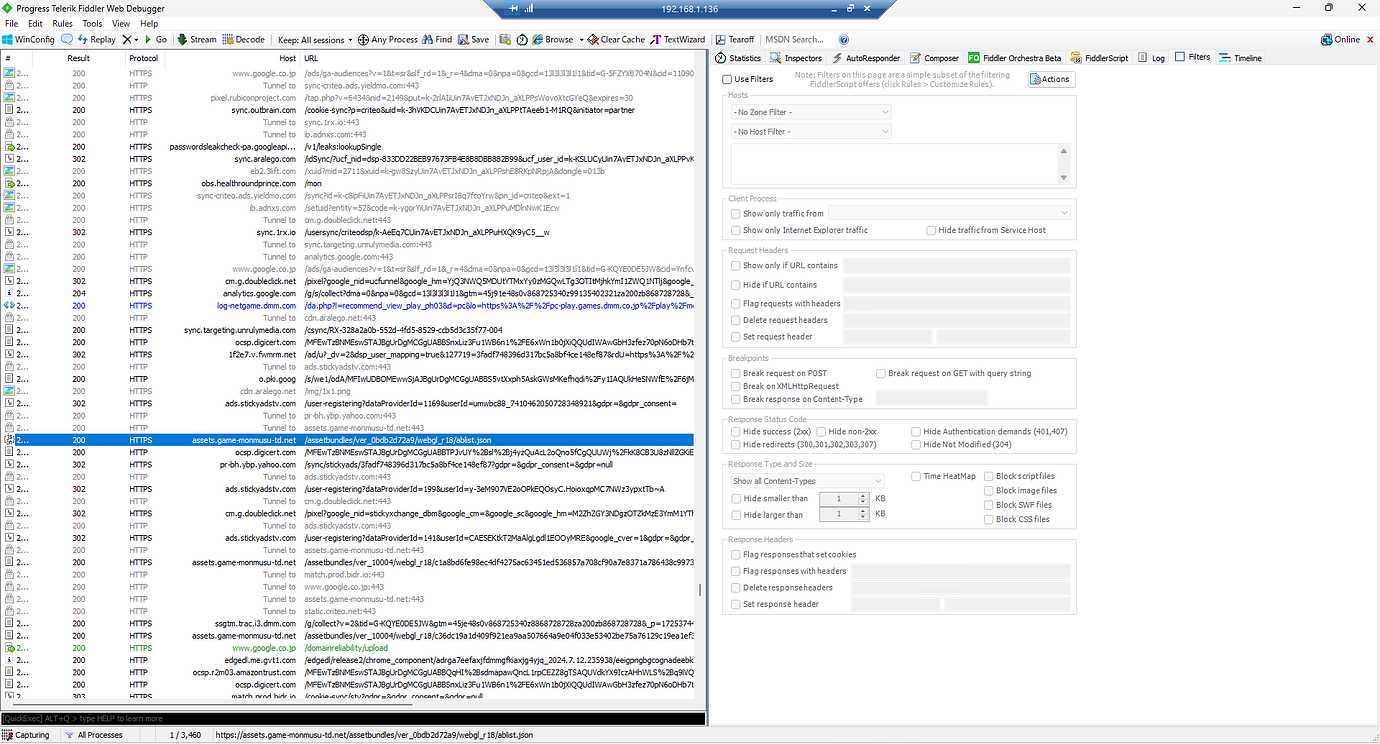Click the comment bubble icon in toolbar
Viewport: 1380px width, 744px height.
click(x=67, y=40)
